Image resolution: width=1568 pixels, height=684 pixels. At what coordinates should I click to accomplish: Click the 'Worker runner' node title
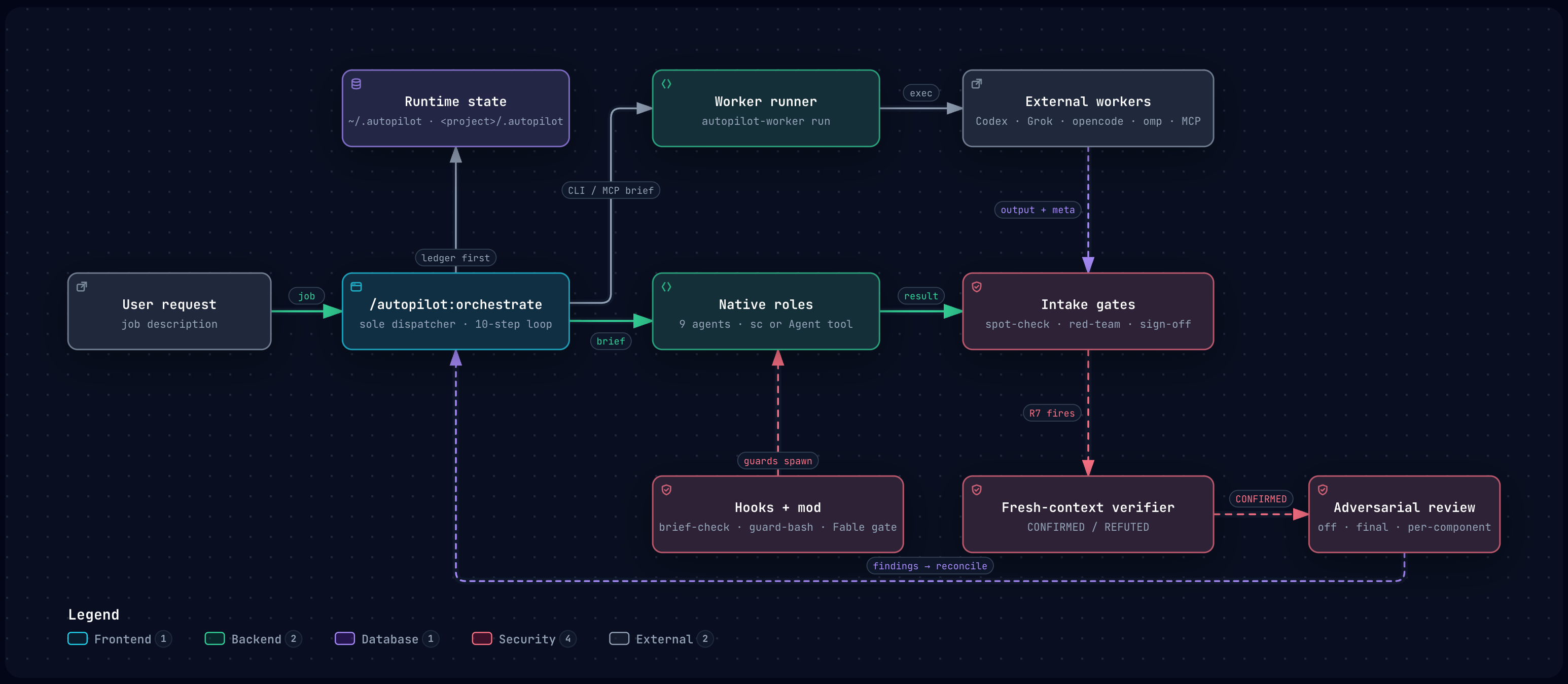[765, 101]
